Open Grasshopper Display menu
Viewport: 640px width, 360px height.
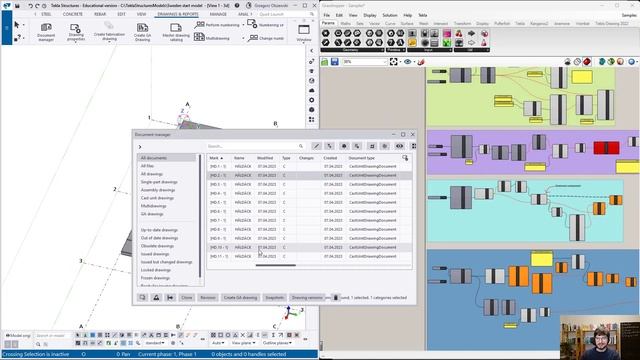click(370, 15)
